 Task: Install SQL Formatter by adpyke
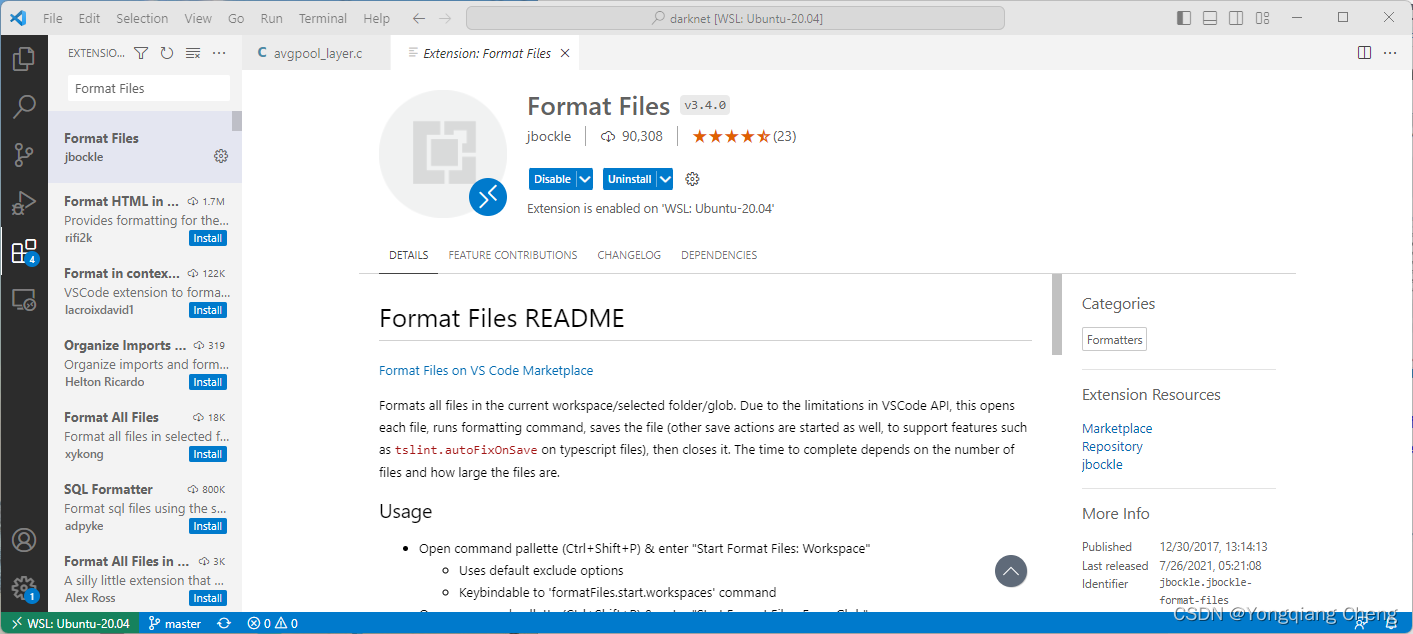pyautogui.click(x=208, y=526)
